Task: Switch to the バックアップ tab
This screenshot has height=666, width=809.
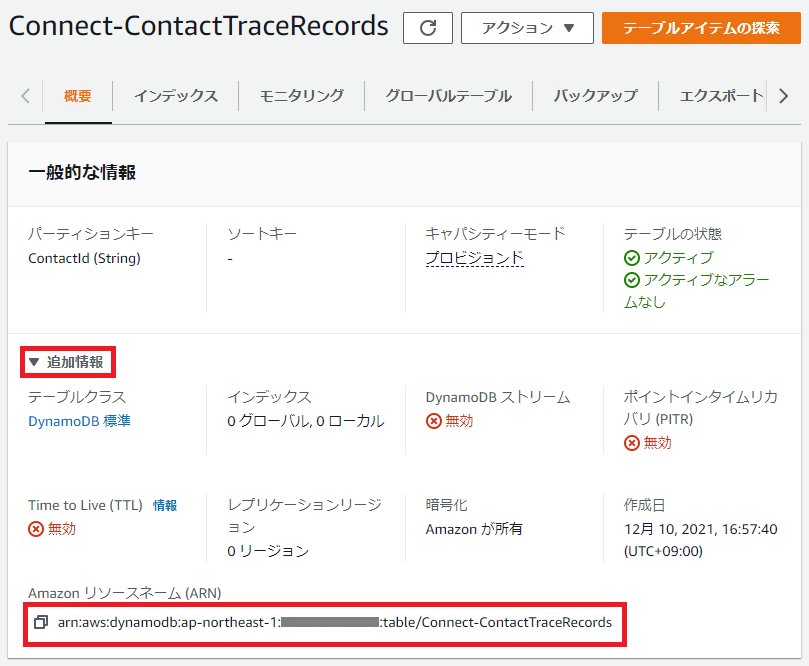Action: click(x=595, y=96)
